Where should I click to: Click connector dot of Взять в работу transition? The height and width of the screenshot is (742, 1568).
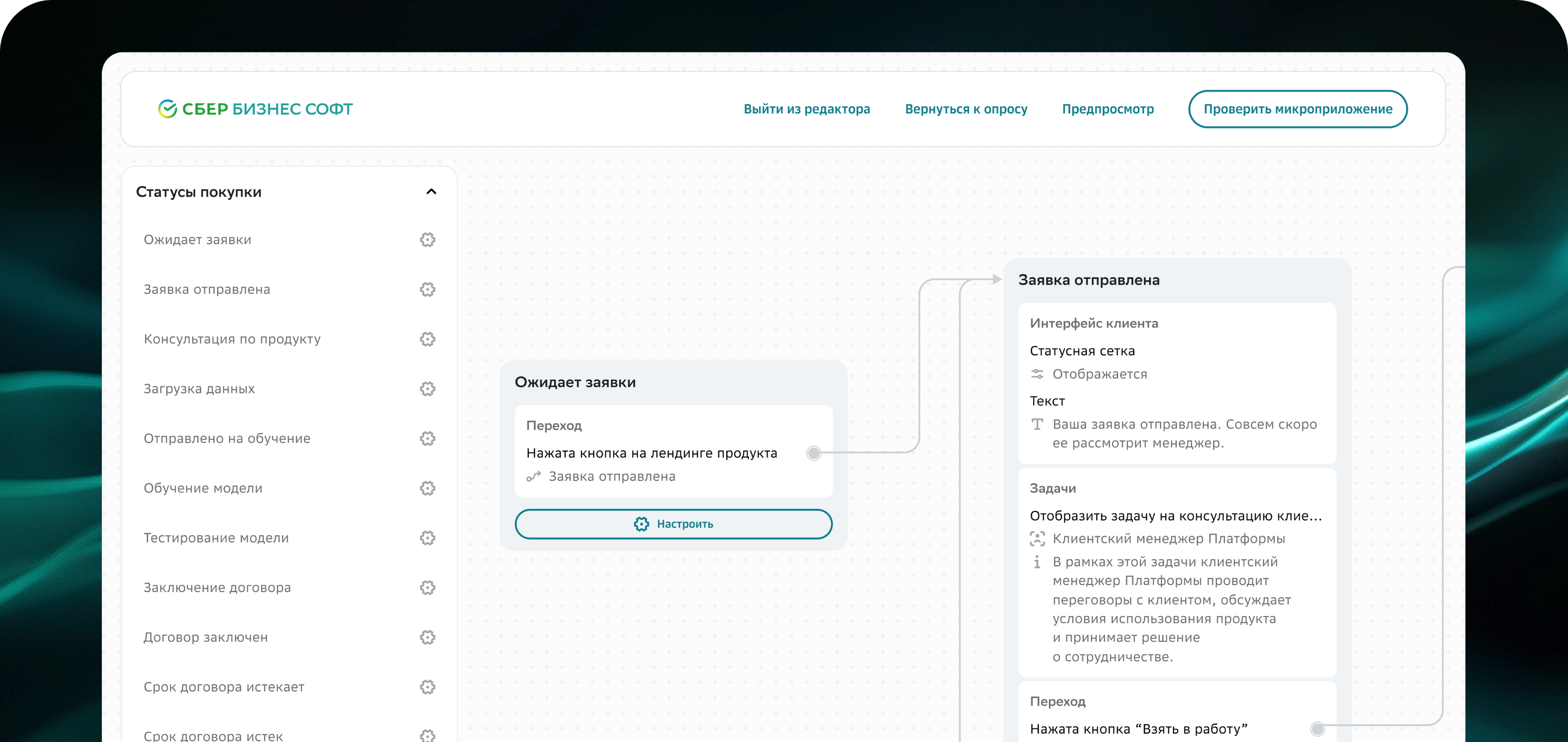tap(1317, 729)
